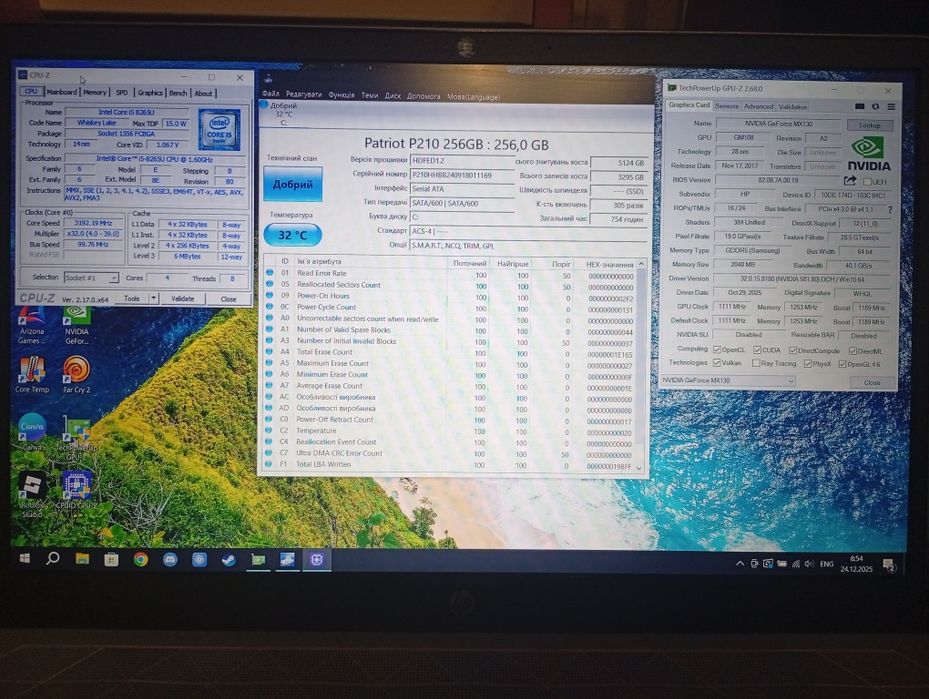Toggle the OpenCL checkbox

(x=717, y=350)
